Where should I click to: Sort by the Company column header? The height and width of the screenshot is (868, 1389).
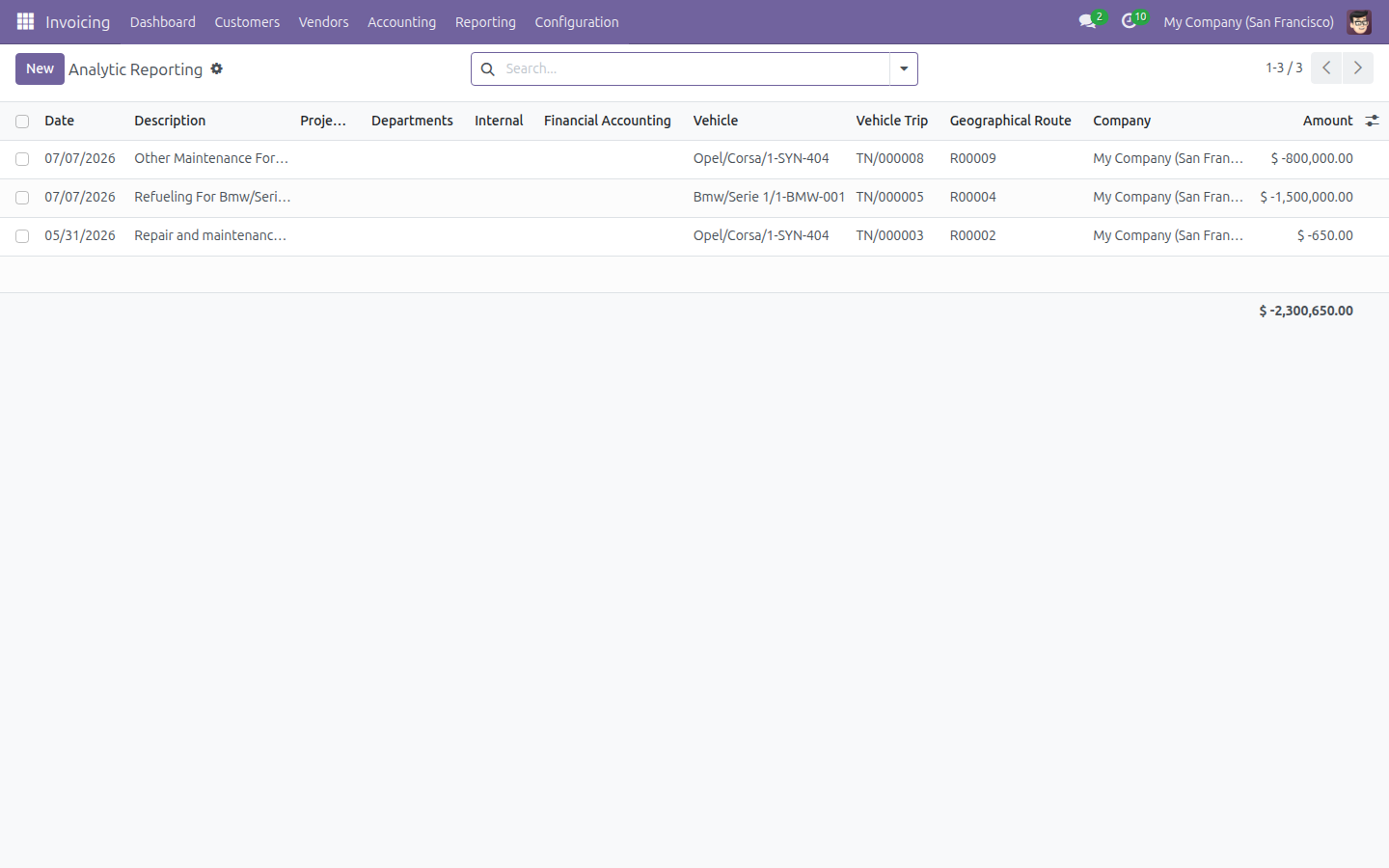(x=1122, y=121)
